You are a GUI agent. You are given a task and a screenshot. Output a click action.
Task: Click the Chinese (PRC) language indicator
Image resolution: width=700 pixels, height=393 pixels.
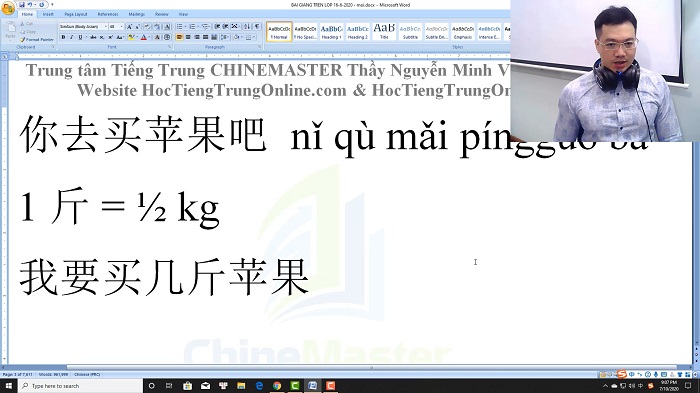(87, 374)
